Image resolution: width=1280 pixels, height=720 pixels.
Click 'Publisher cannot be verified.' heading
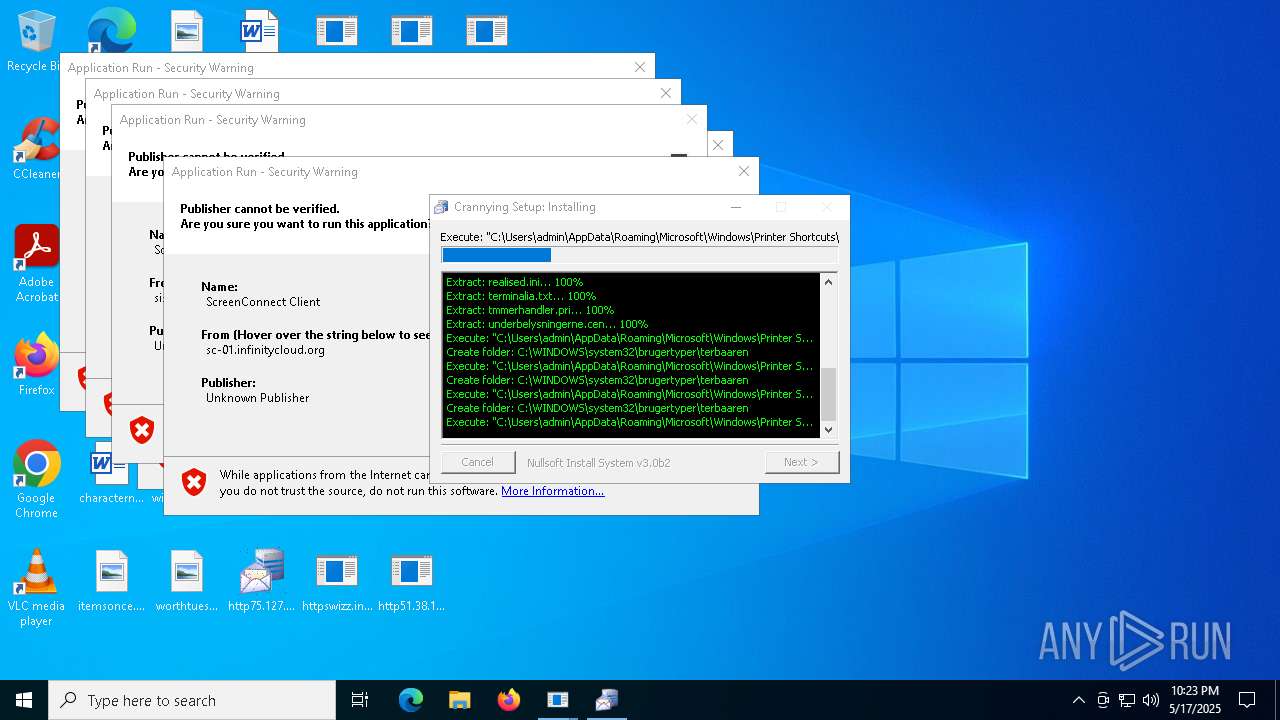tap(260, 209)
